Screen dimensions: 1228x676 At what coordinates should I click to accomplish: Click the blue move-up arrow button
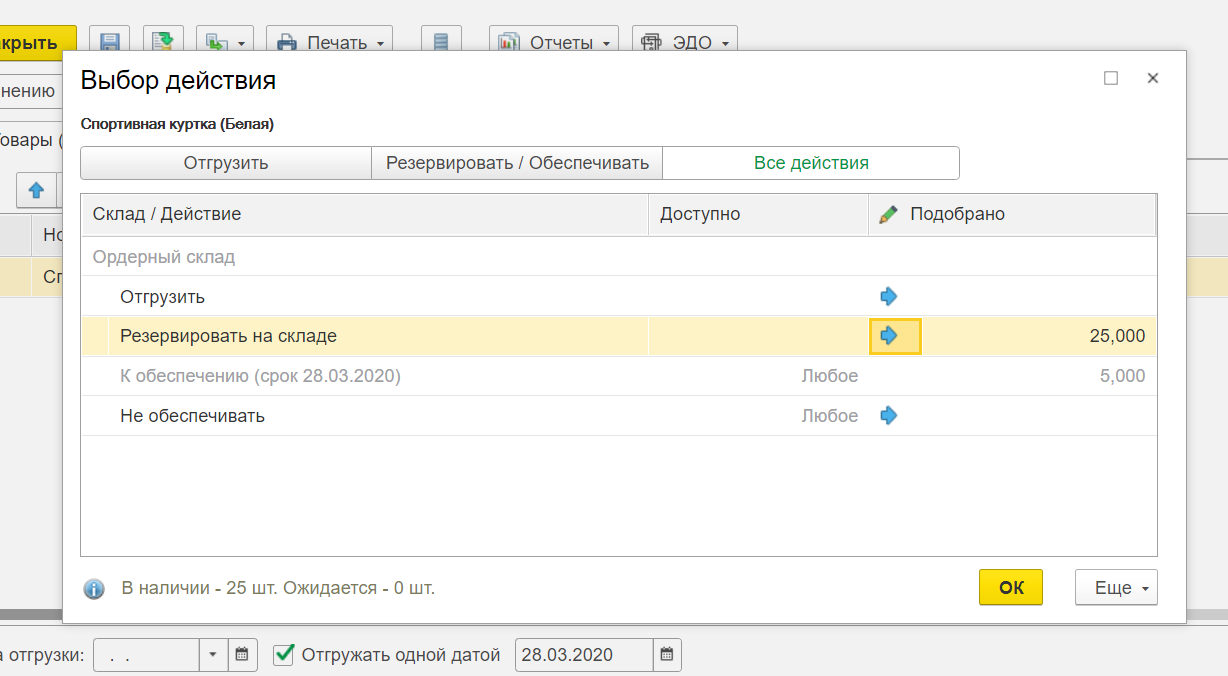[x=36, y=189]
